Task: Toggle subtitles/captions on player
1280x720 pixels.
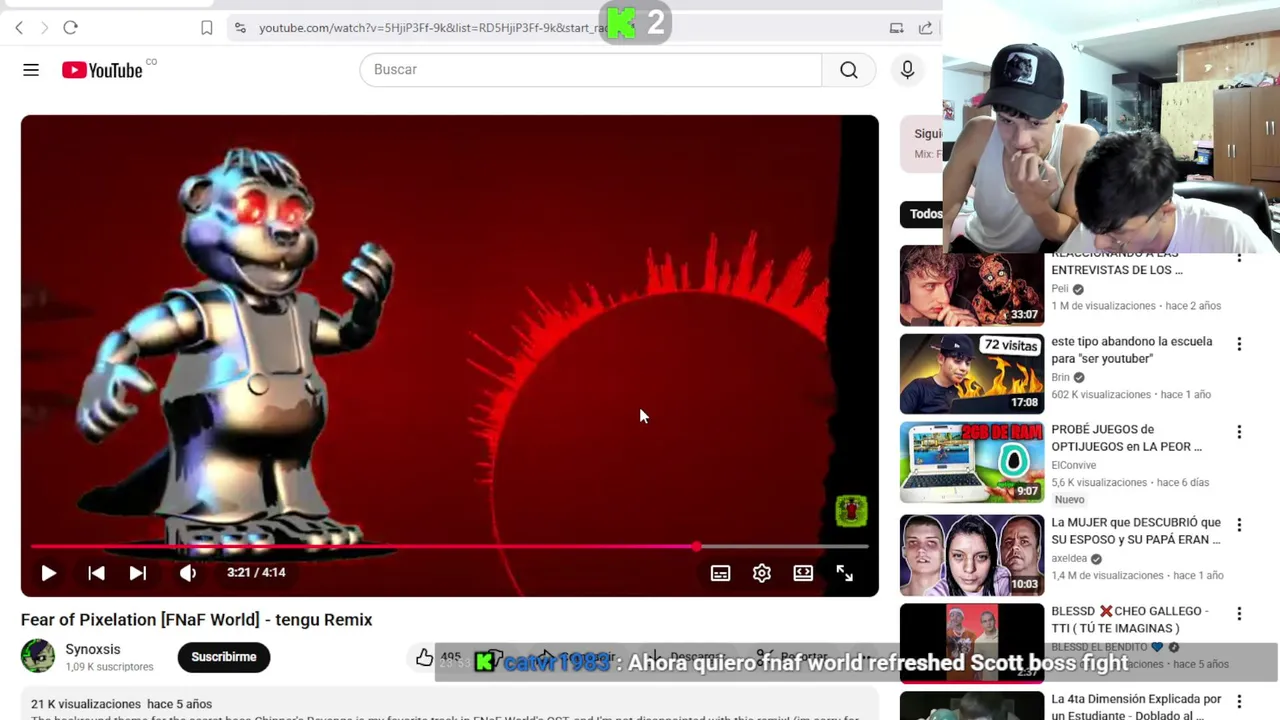Action: click(720, 573)
